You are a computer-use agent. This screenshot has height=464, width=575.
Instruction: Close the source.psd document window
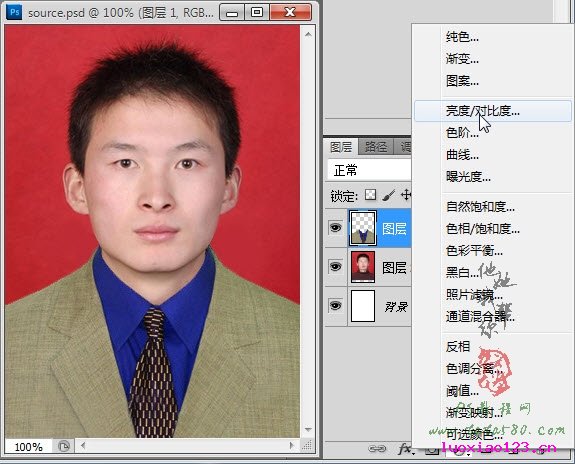point(290,12)
